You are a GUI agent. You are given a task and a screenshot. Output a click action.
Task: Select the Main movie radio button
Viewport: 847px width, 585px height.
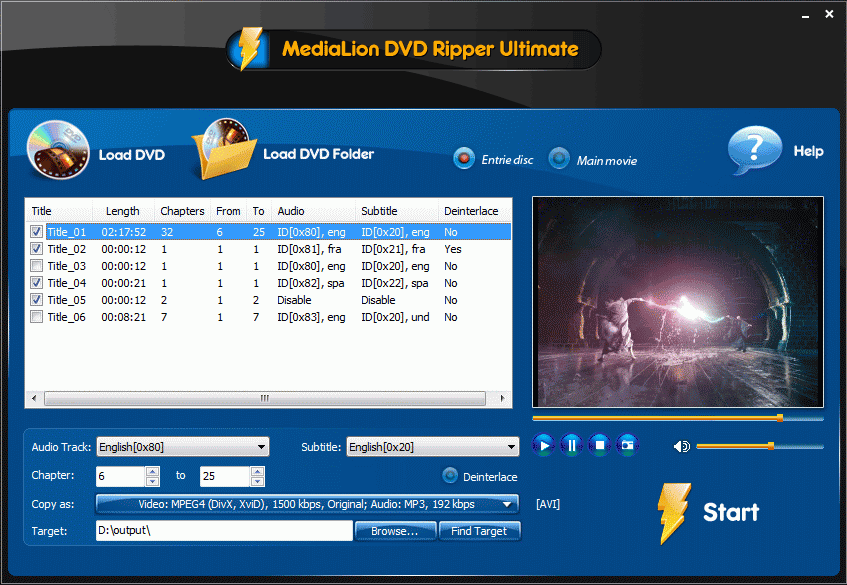point(559,159)
